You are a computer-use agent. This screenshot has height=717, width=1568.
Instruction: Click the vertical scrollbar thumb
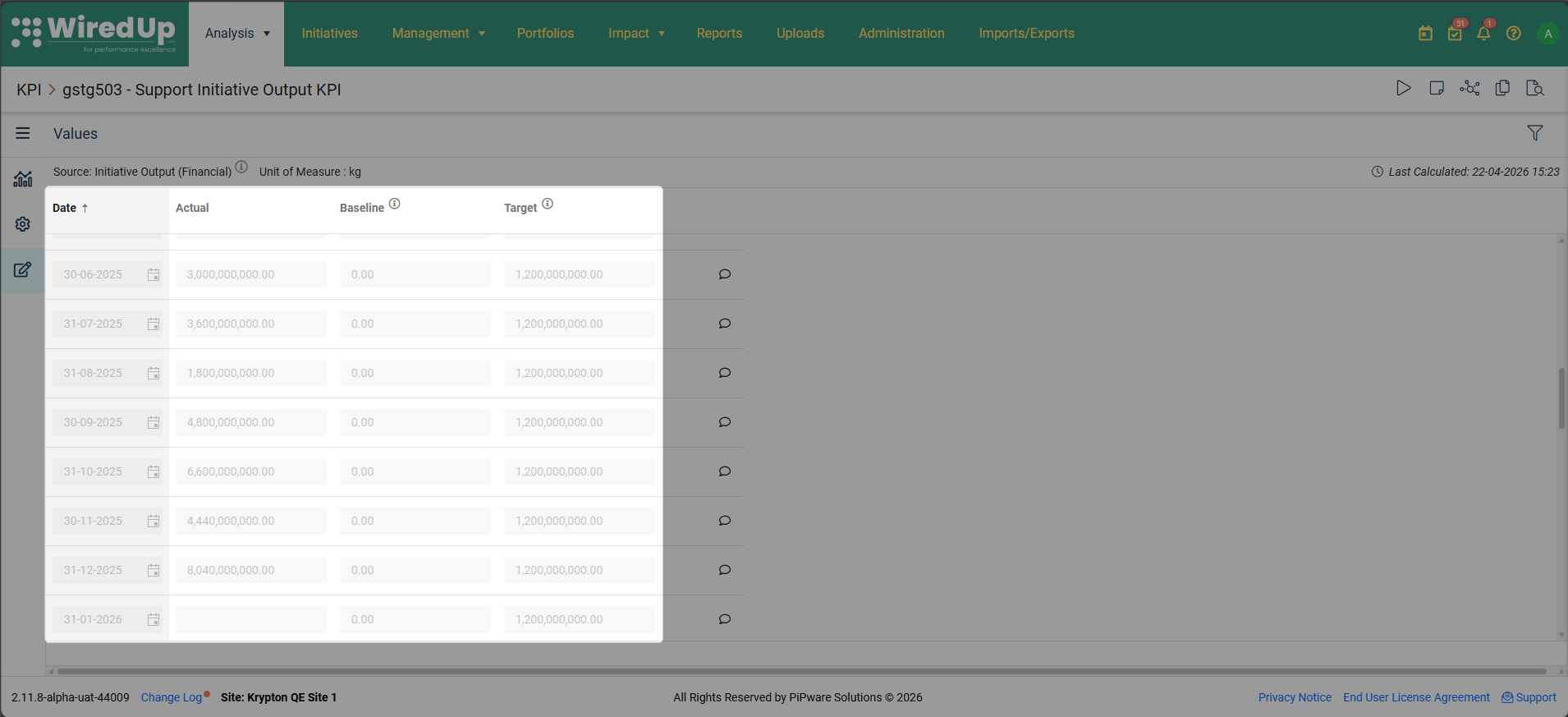(1561, 398)
